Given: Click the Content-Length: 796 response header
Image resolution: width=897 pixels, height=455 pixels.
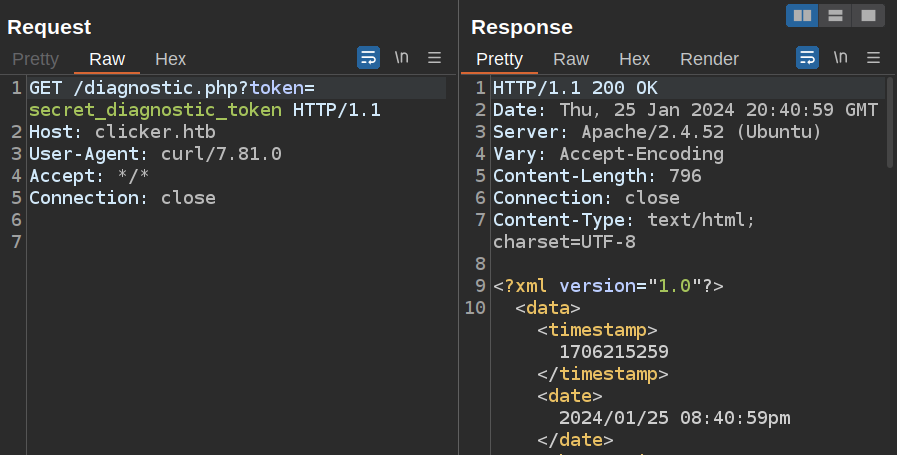Looking at the screenshot, I should pos(597,176).
